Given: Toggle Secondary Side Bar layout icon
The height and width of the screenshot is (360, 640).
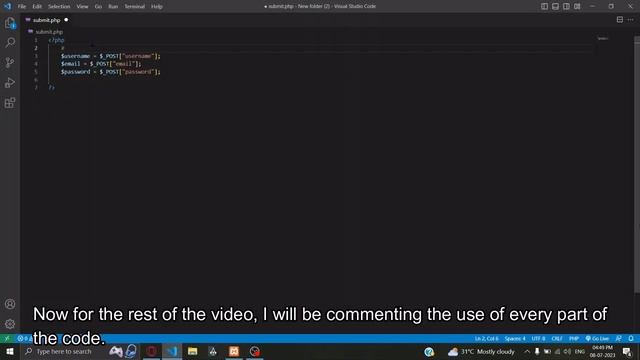Looking at the screenshot, I should 566,6.
